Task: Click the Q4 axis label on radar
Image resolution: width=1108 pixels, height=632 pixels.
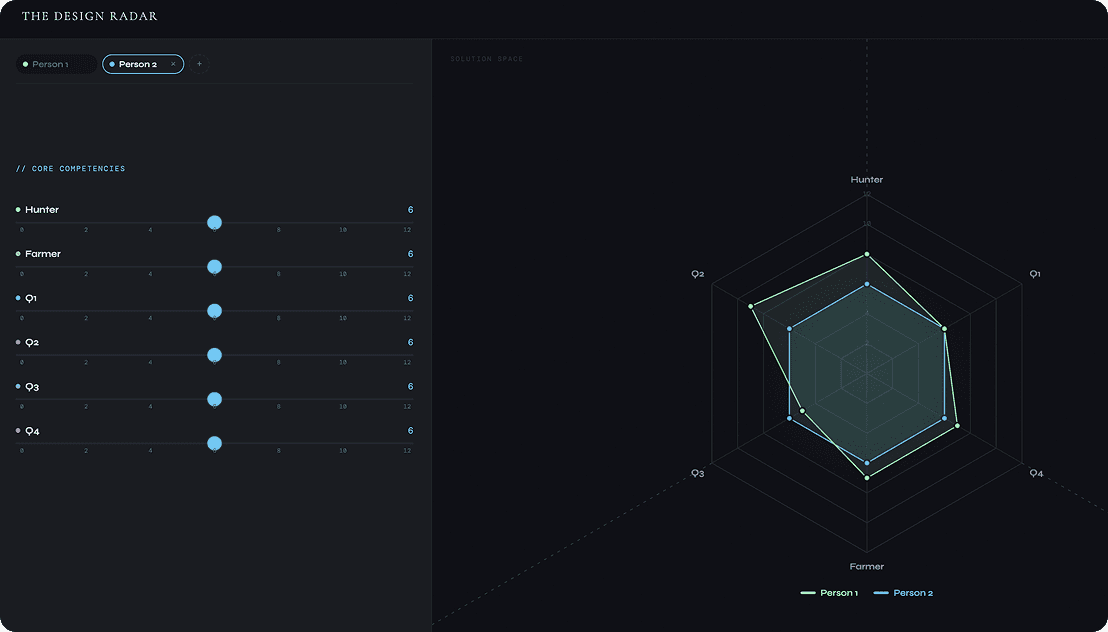Action: [x=1036, y=474]
